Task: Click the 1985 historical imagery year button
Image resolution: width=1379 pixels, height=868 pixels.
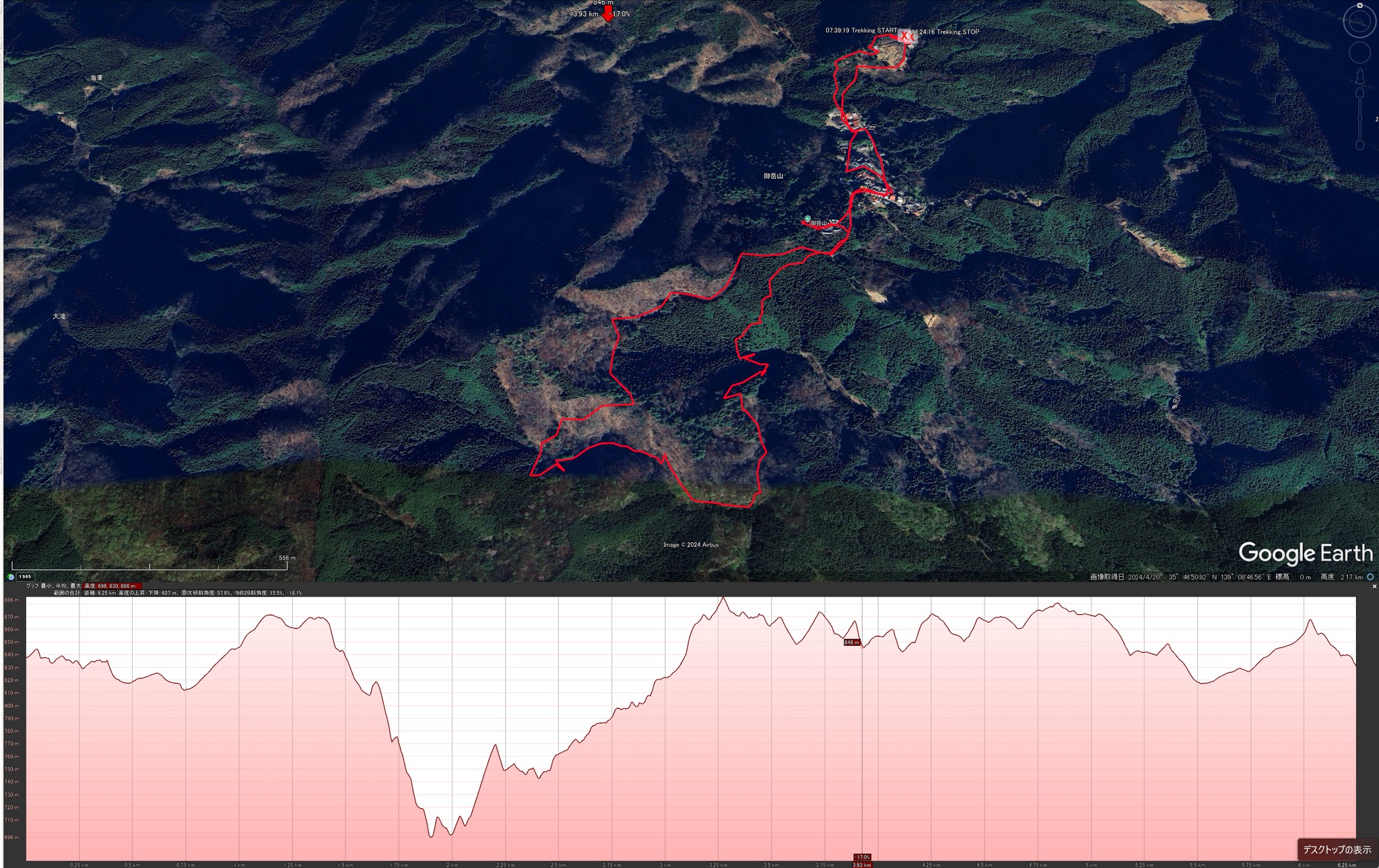Action: (x=25, y=576)
